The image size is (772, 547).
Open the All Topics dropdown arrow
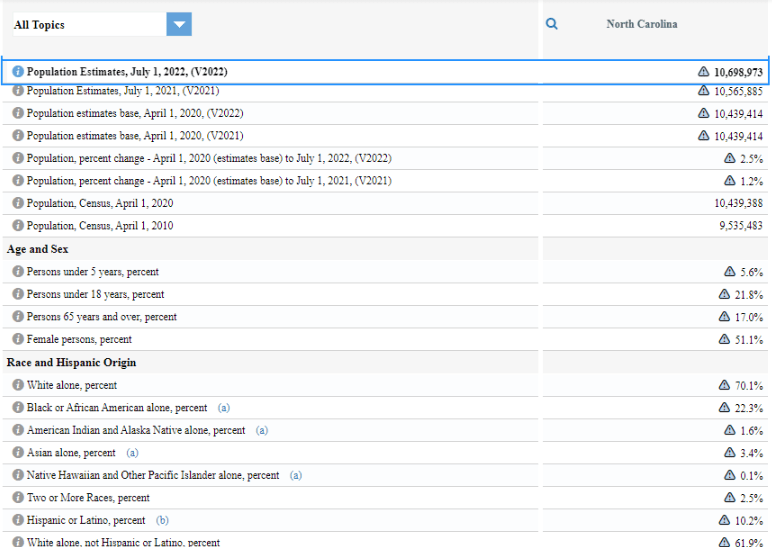[x=179, y=25]
